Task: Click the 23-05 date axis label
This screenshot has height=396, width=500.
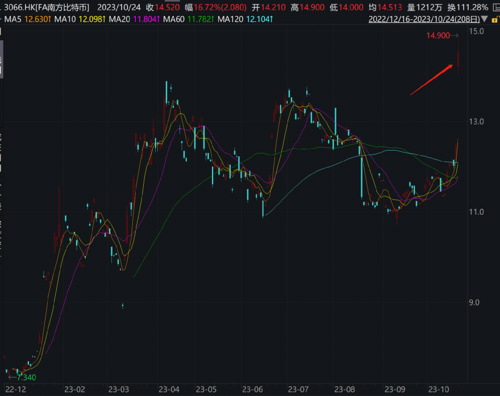Action: pos(206,389)
